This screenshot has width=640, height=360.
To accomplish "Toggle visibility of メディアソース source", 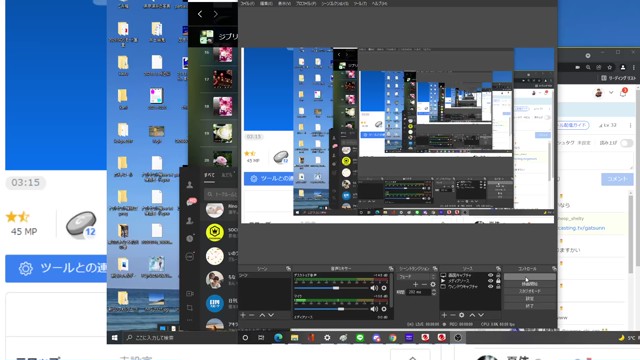I will coord(491,281).
